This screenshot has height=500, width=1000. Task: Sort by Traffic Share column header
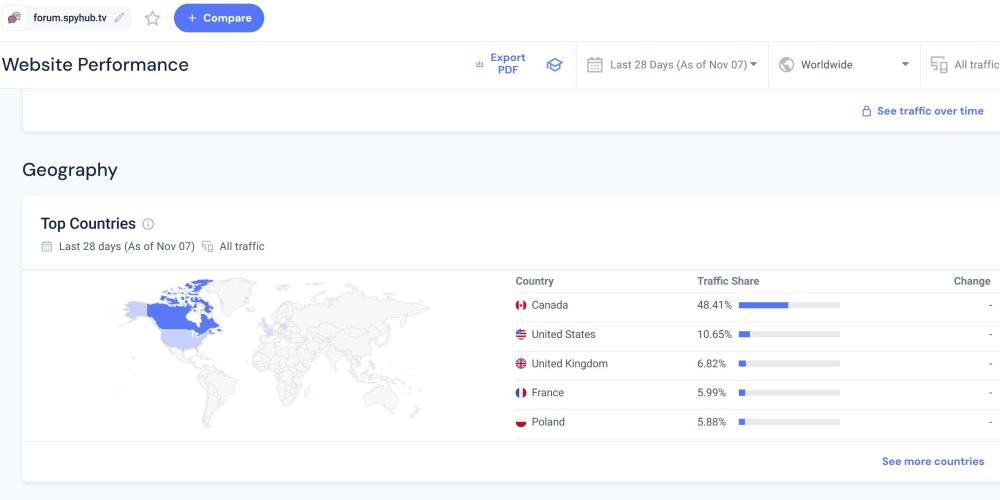(728, 281)
